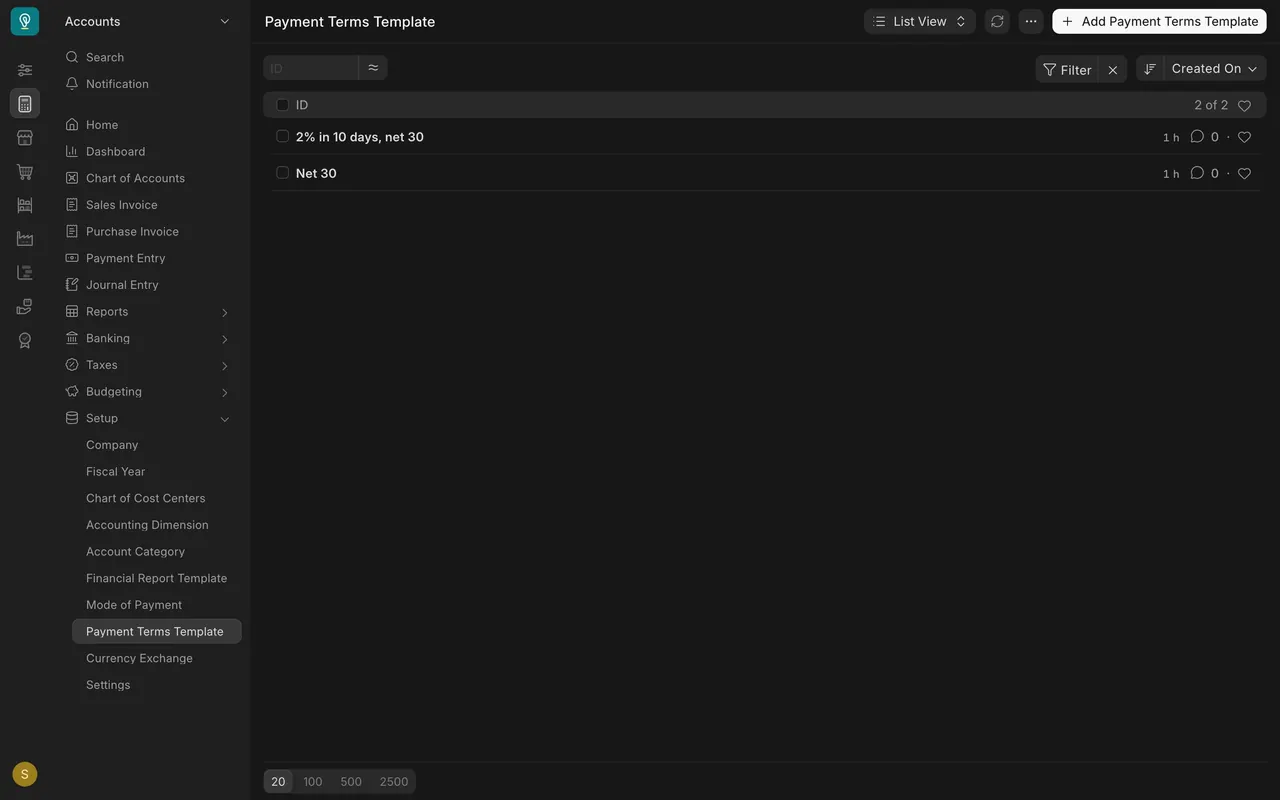Image resolution: width=1280 pixels, height=800 pixels.
Task: Click the heart icon in the list header
Action: click(1244, 105)
